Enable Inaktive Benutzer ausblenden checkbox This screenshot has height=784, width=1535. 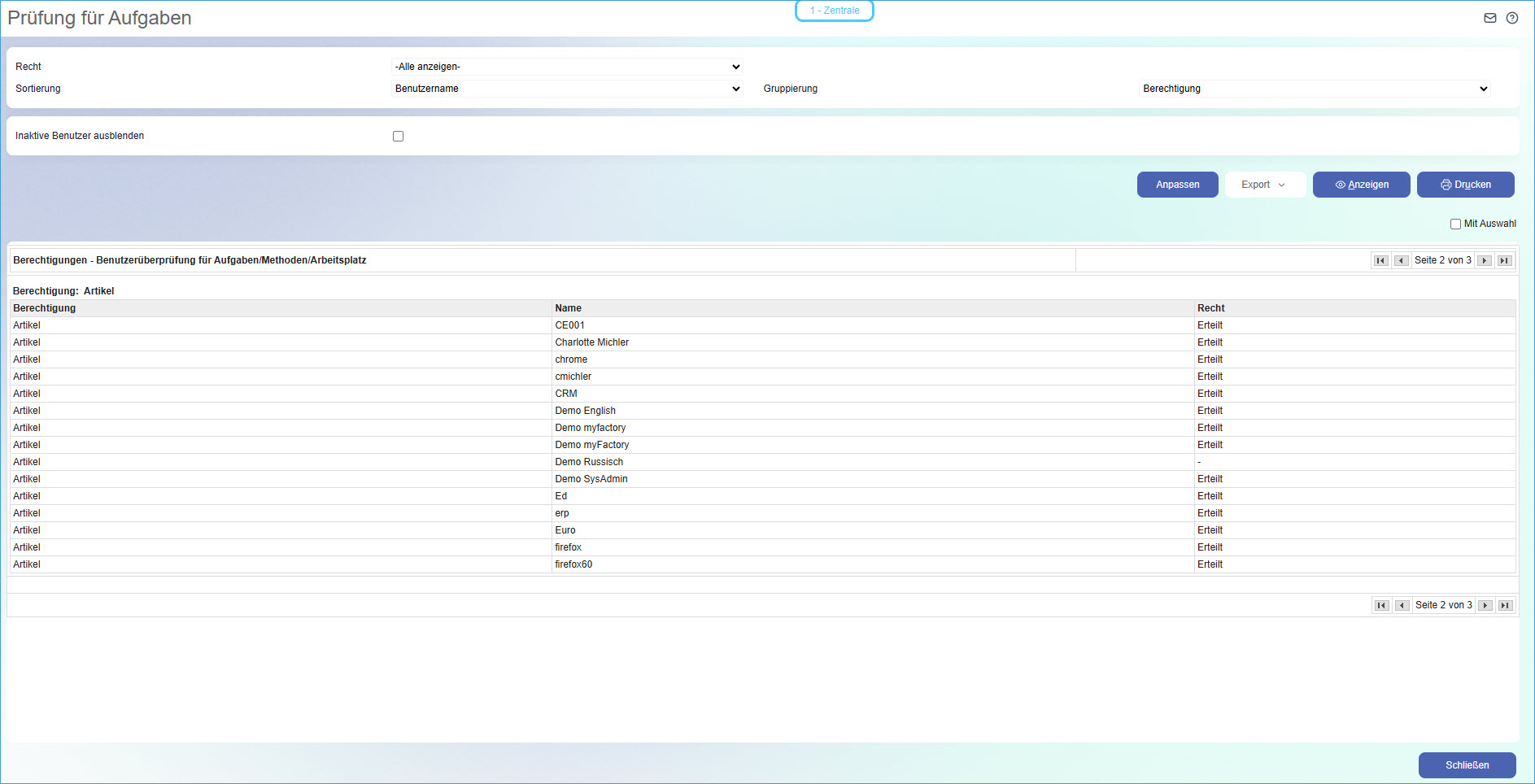398,137
